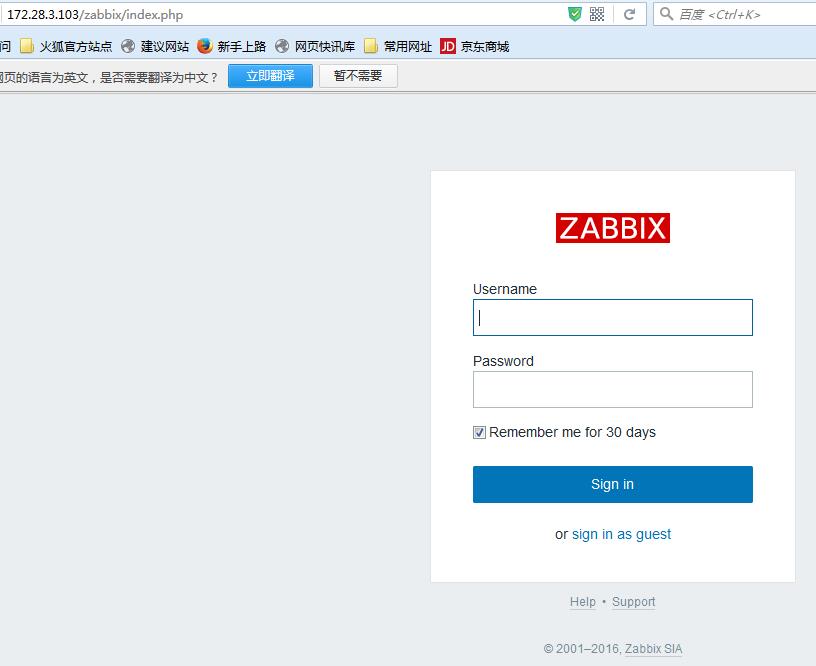Uncheck Remember me for 30 days
The image size is (816, 666).
click(x=478, y=432)
